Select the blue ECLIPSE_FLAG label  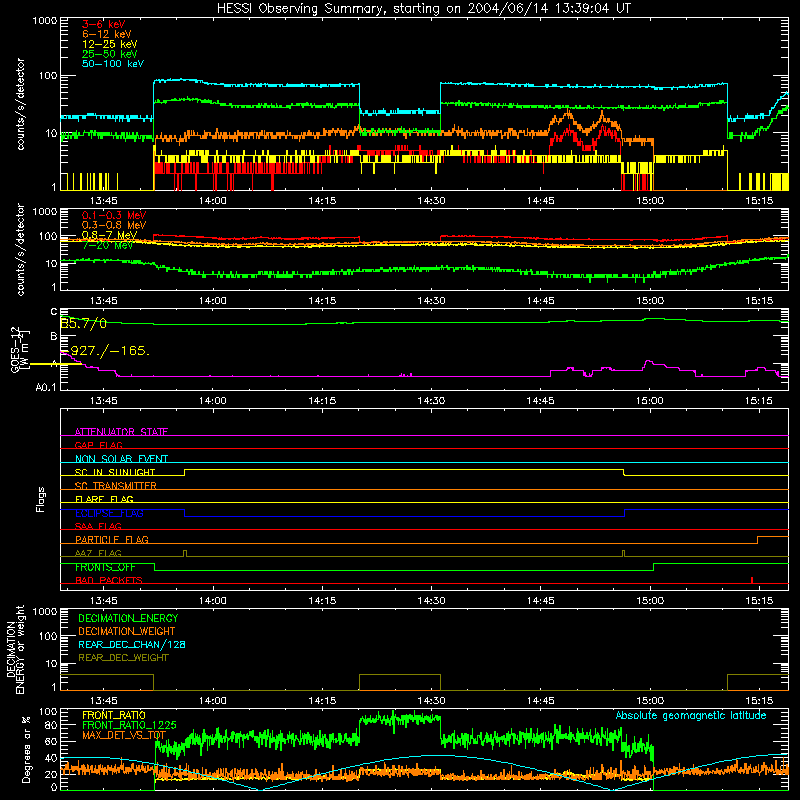pyautogui.click(x=109, y=513)
